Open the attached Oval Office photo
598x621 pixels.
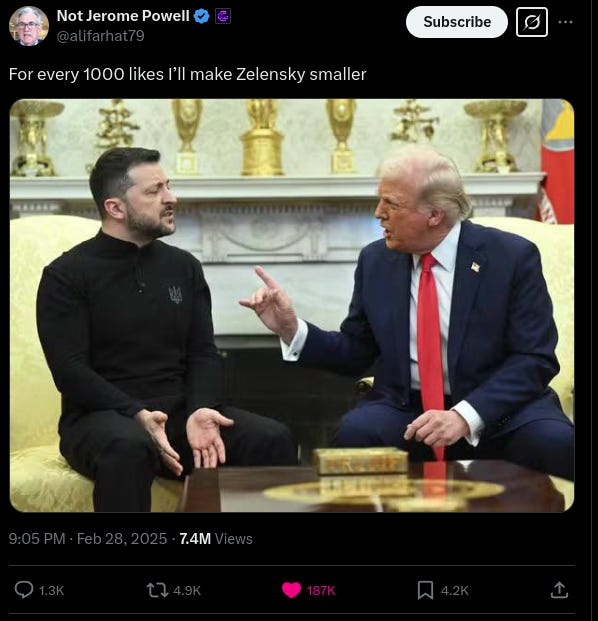(292, 305)
